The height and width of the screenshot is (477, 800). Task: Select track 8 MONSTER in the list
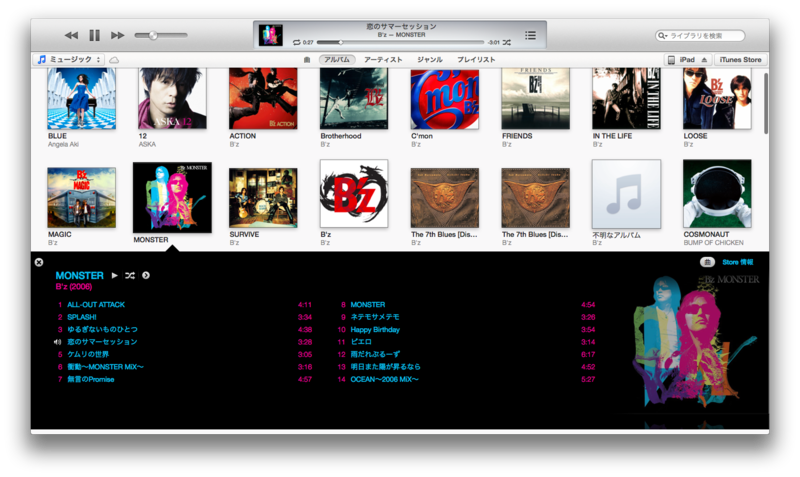point(367,305)
